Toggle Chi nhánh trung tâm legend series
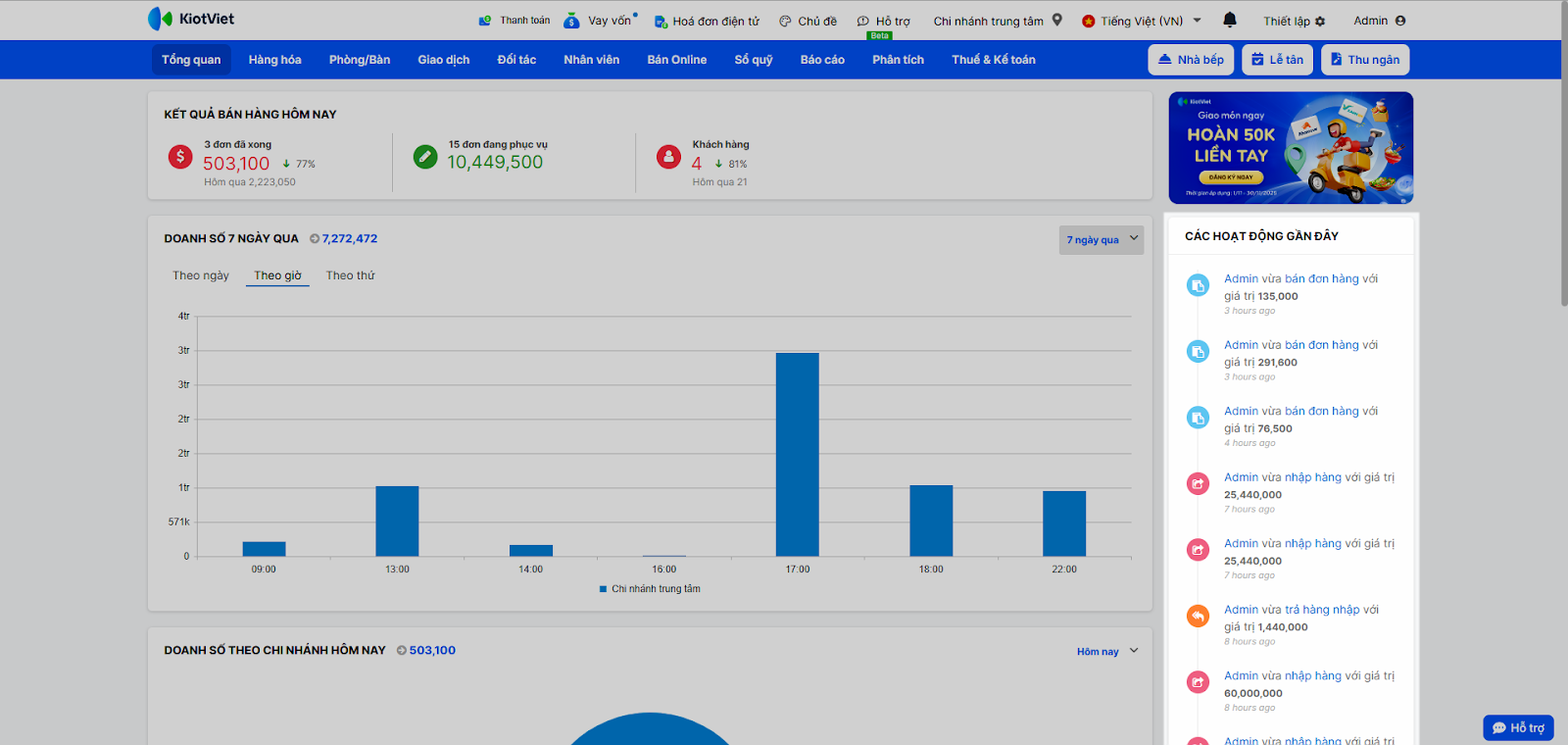The width and height of the screenshot is (1568, 745). 650,589
